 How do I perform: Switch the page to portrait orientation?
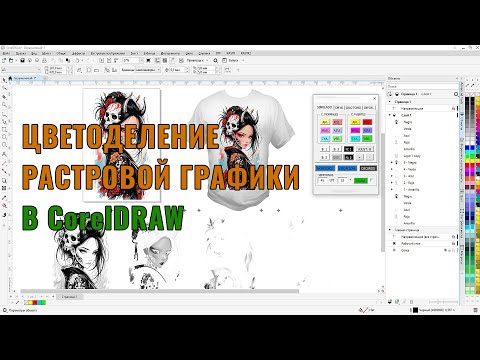tap(89, 70)
